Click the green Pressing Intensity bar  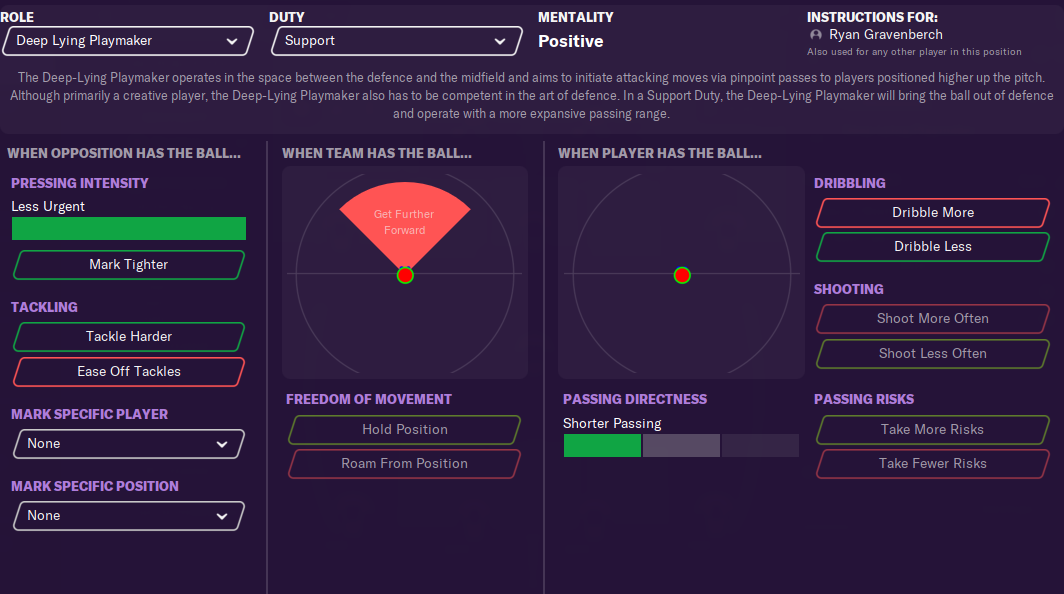[x=129, y=229]
